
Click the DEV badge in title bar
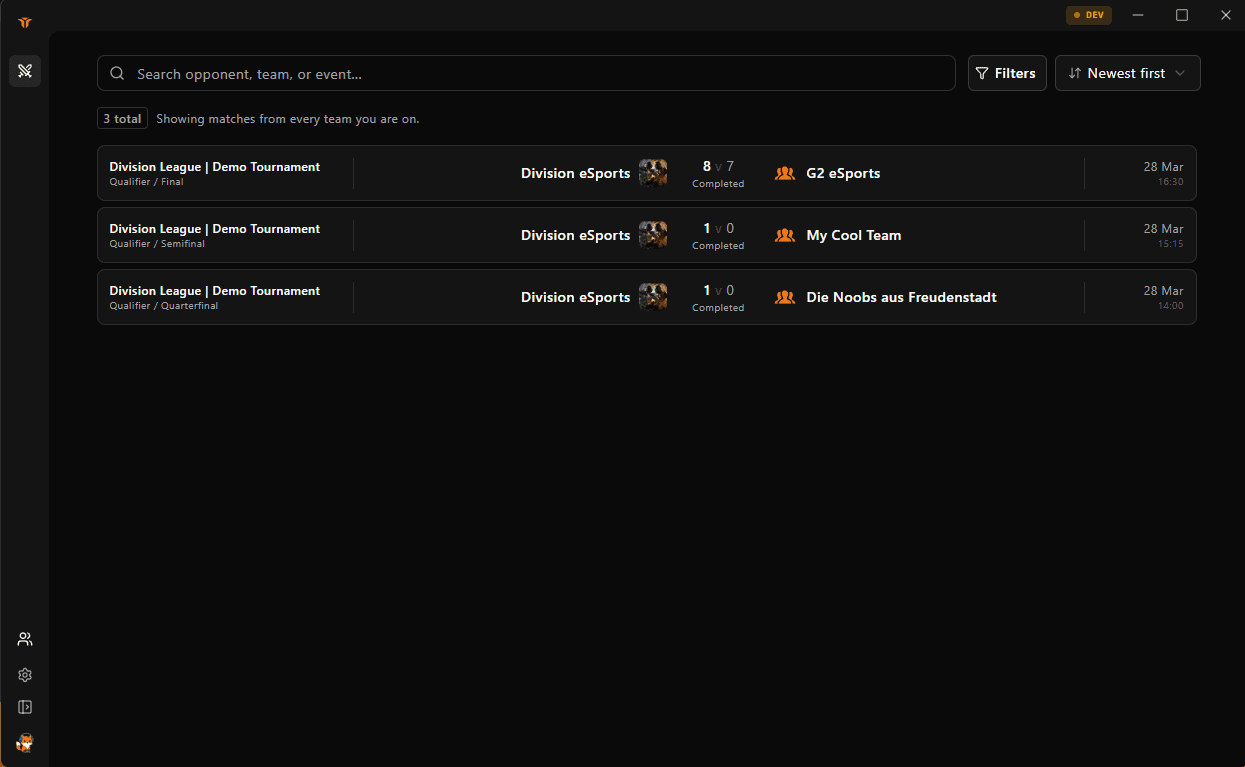tap(1089, 15)
